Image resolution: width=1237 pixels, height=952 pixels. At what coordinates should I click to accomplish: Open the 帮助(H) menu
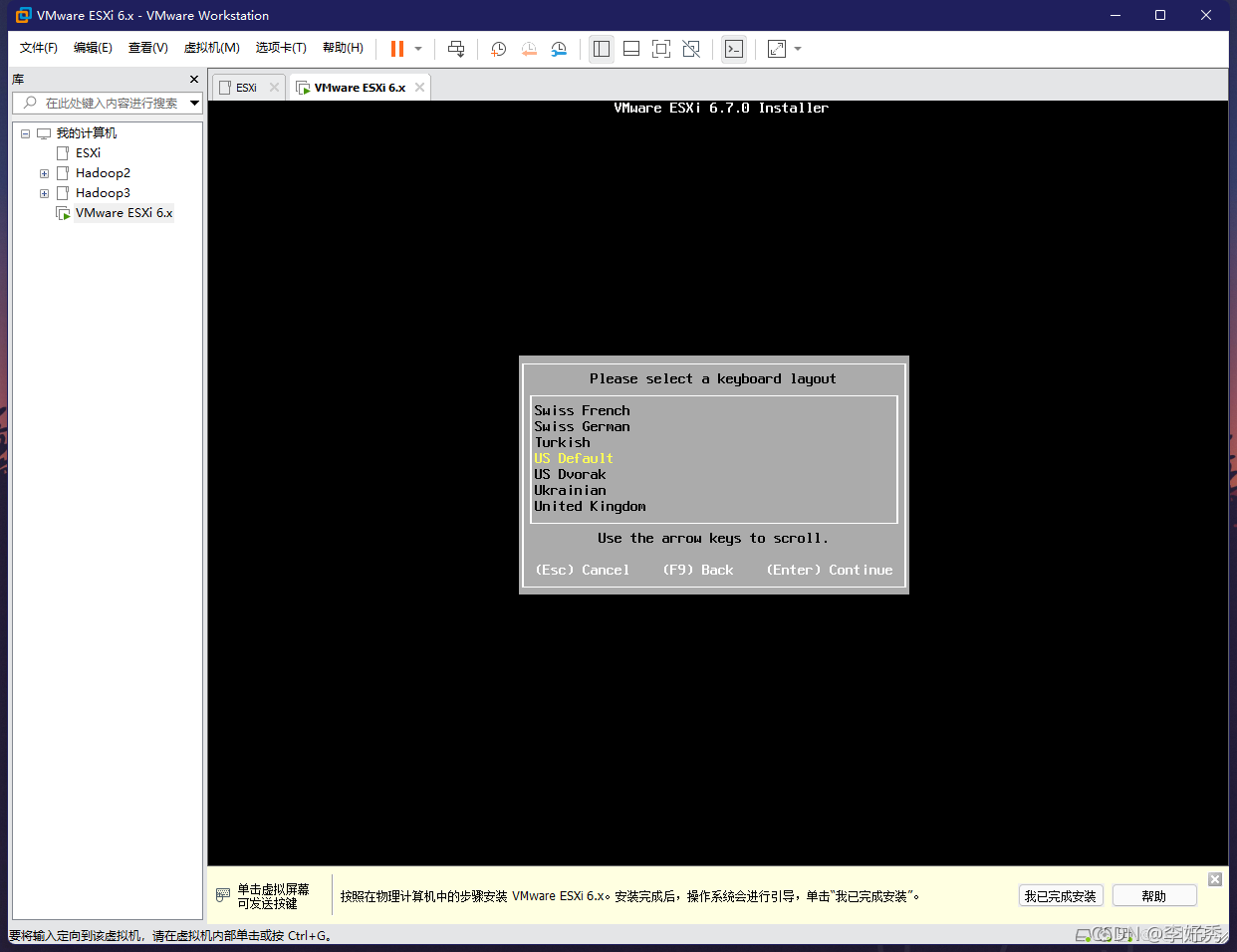(344, 48)
